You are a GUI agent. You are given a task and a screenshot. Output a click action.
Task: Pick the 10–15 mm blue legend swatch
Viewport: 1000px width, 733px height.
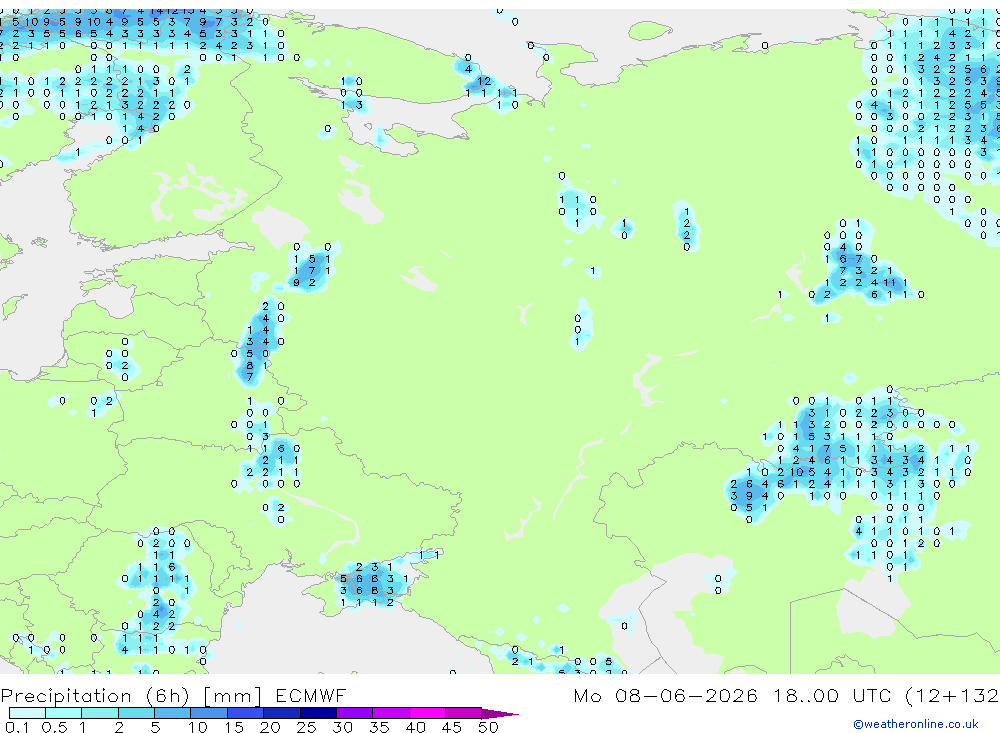pyautogui.click(x=209, y=713)
